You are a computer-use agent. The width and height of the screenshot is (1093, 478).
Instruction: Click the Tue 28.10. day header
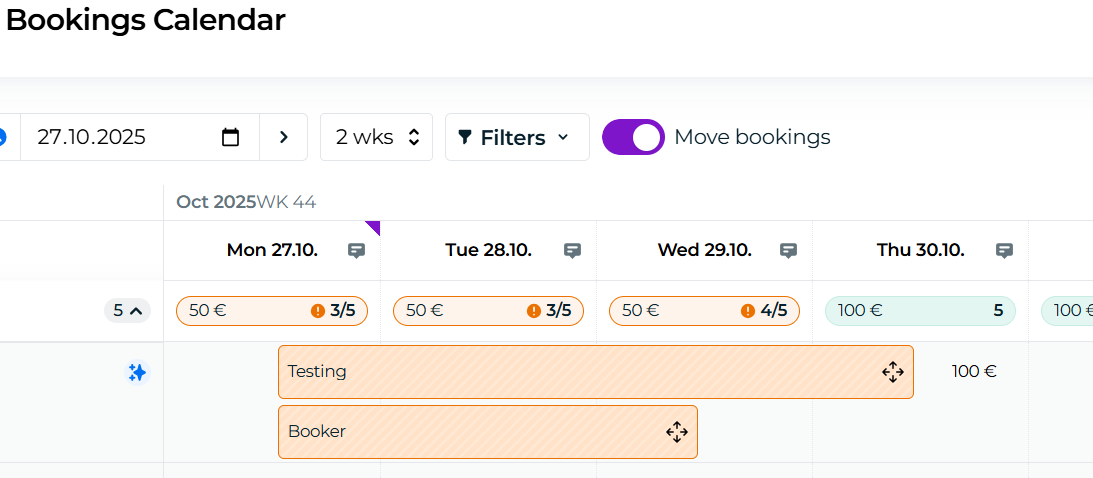[x=488, y=250]
